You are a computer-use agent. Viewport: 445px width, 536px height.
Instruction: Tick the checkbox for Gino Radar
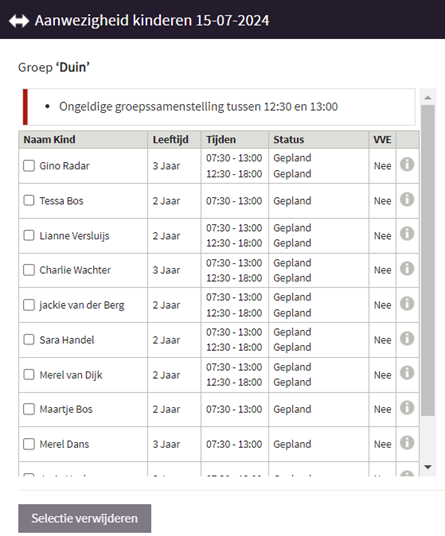point(29,166)
